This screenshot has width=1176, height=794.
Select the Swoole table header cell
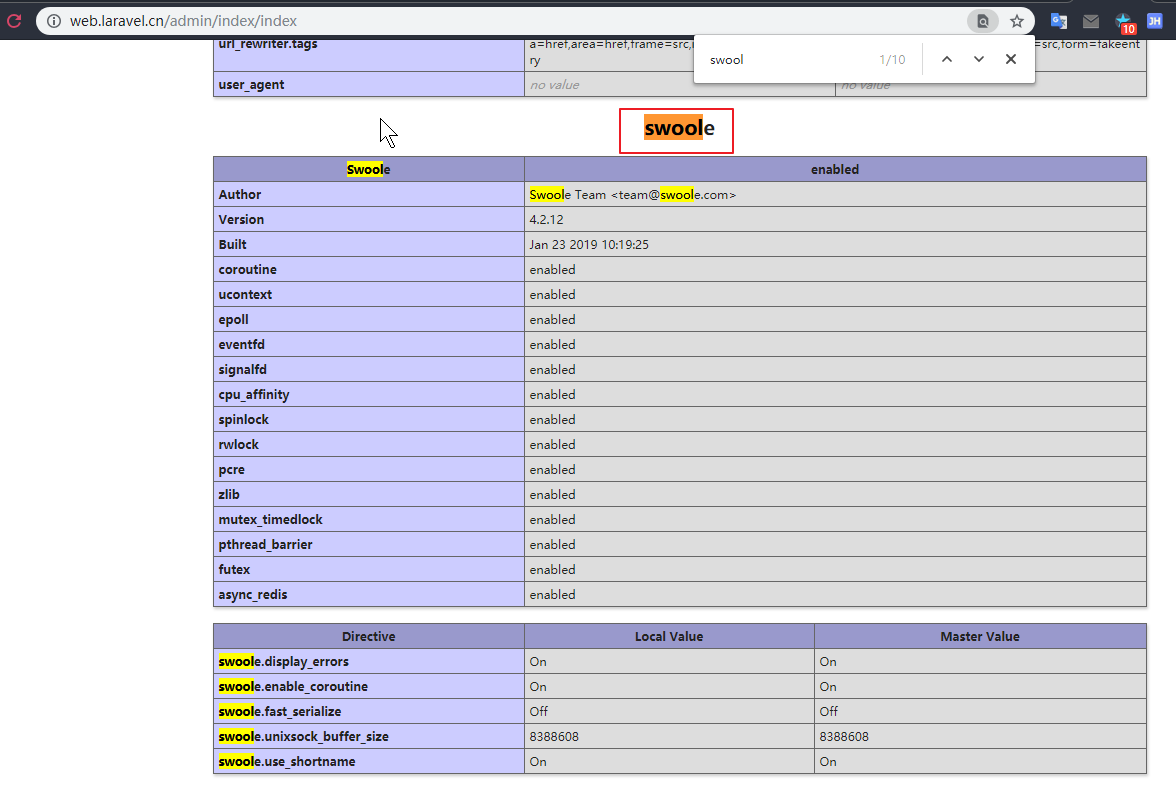coord(368,169)
